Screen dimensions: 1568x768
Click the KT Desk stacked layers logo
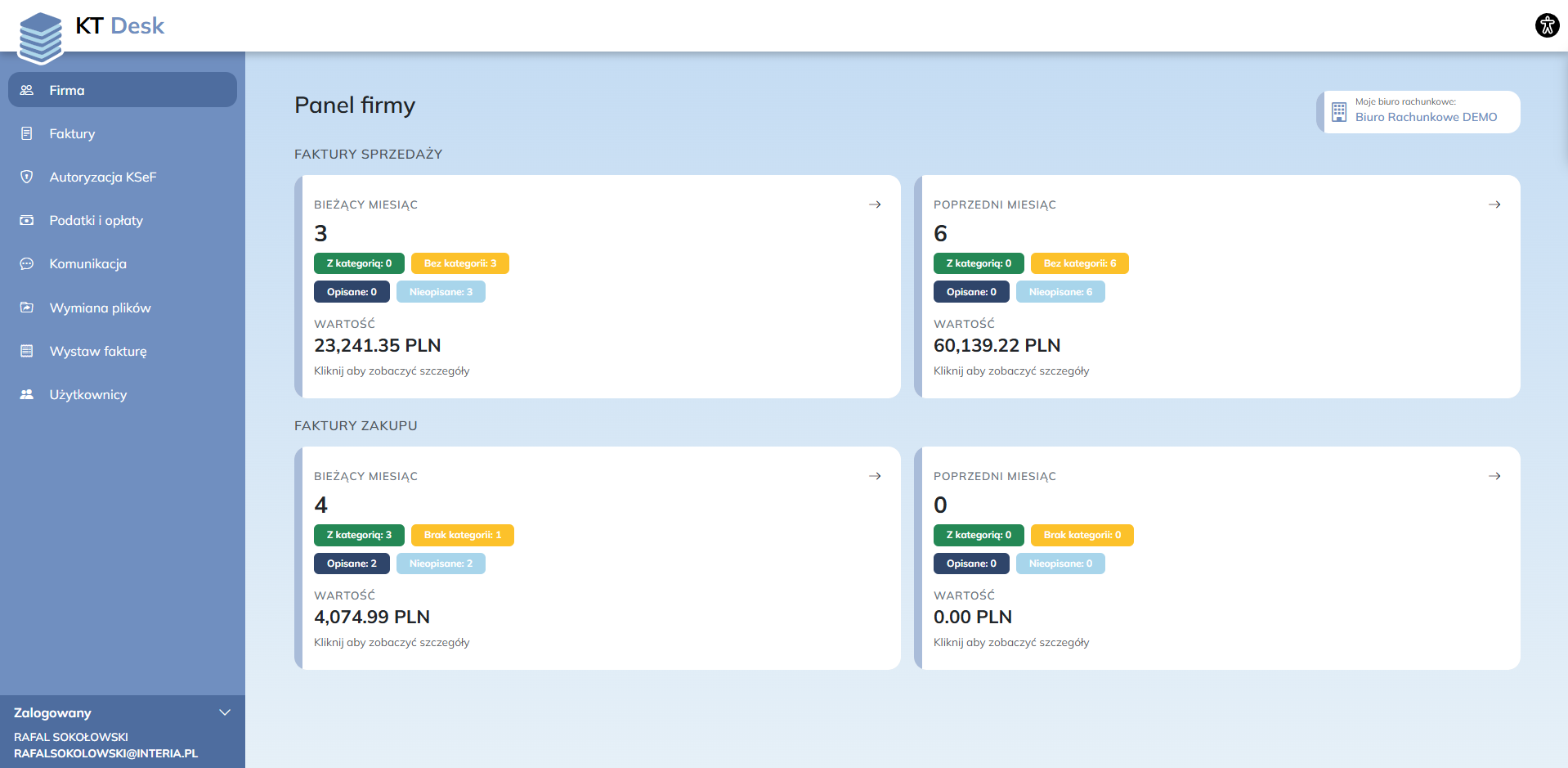[41, 38]
